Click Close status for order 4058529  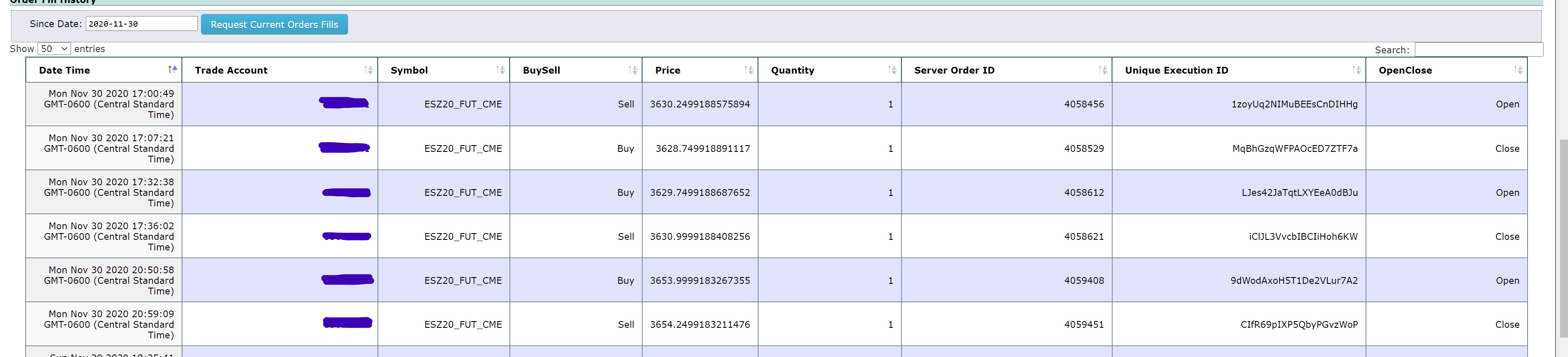pos(1507,148)
